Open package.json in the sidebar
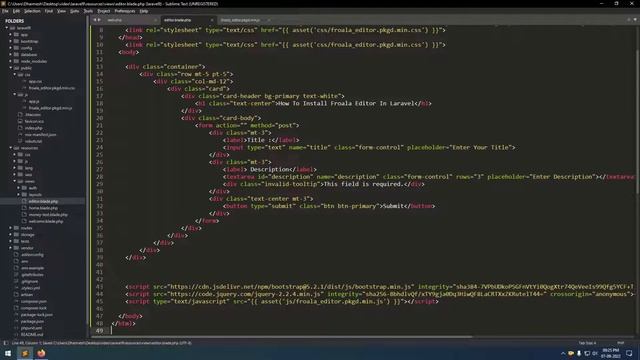640x360 pixels. 32,321
